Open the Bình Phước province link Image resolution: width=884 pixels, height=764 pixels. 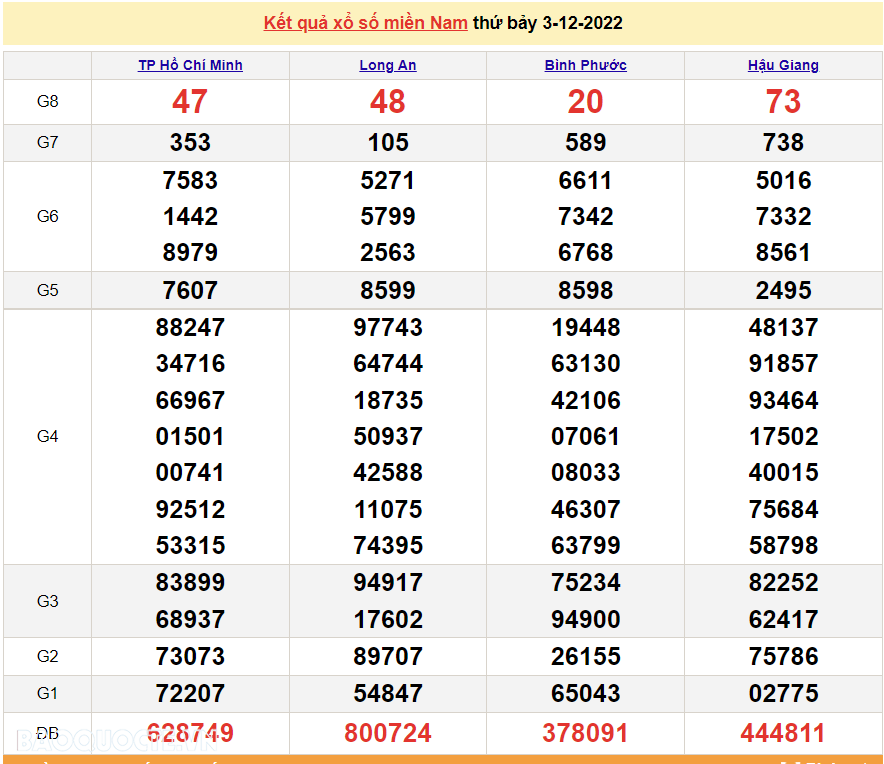[x=585, y=65]
